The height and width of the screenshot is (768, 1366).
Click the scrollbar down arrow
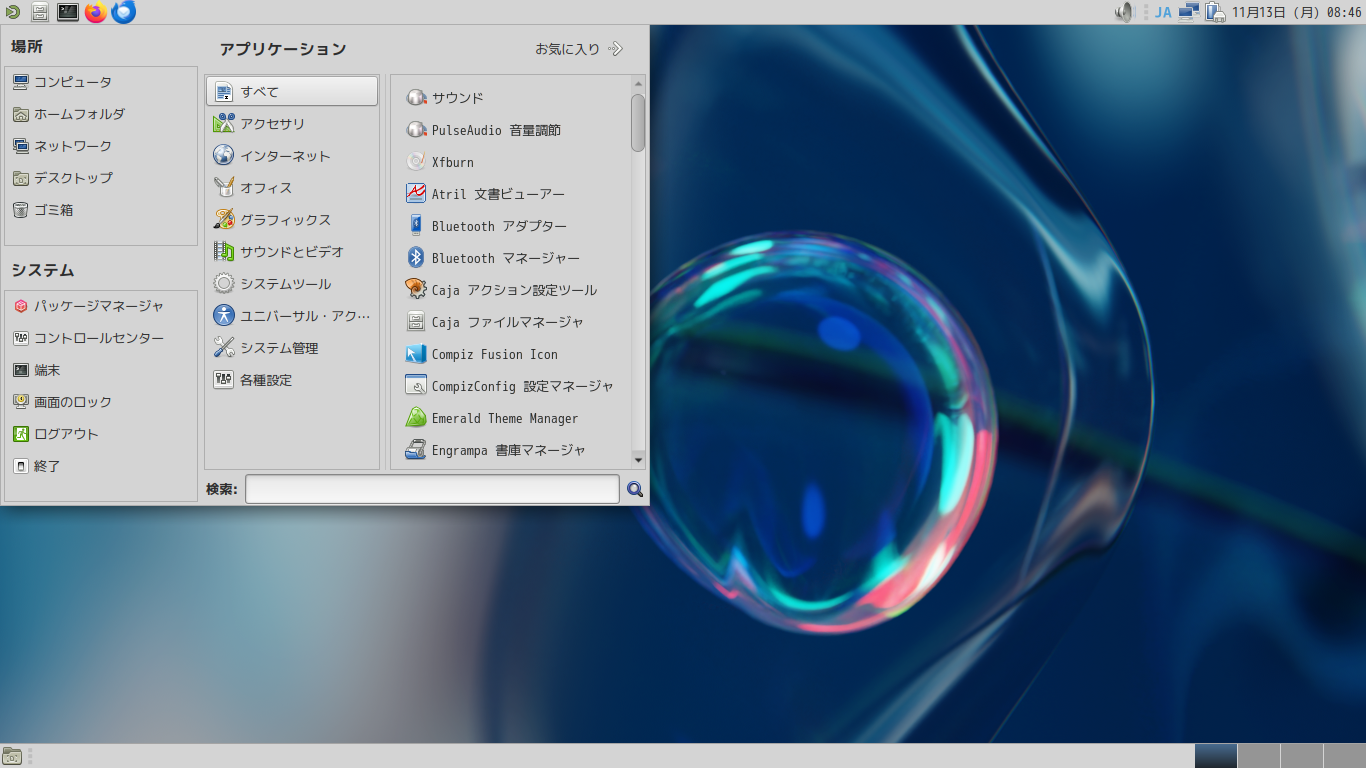point(638,459)
